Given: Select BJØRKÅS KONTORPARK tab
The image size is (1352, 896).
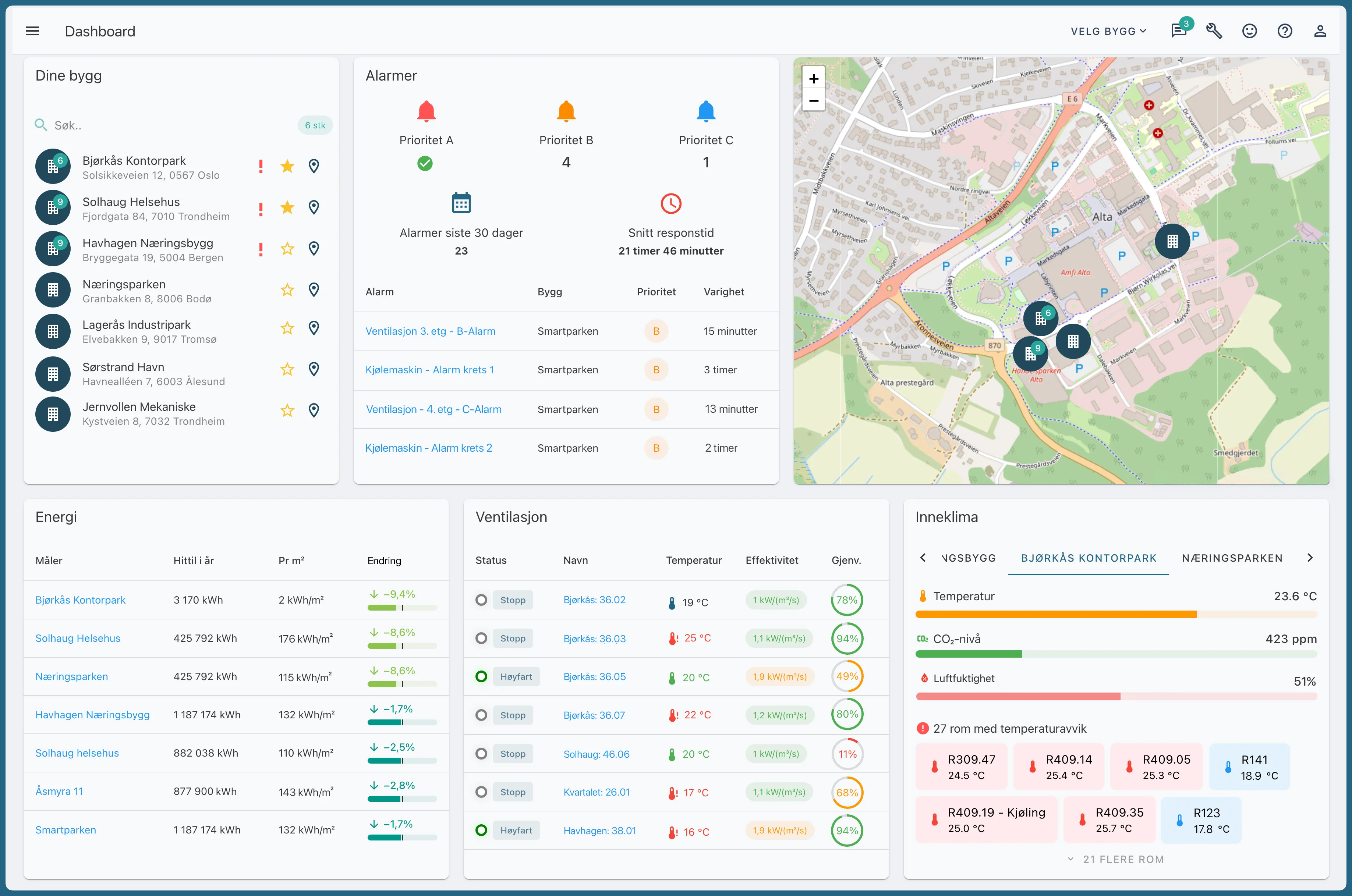Looking at the screenshot, I should point(1088,558).
